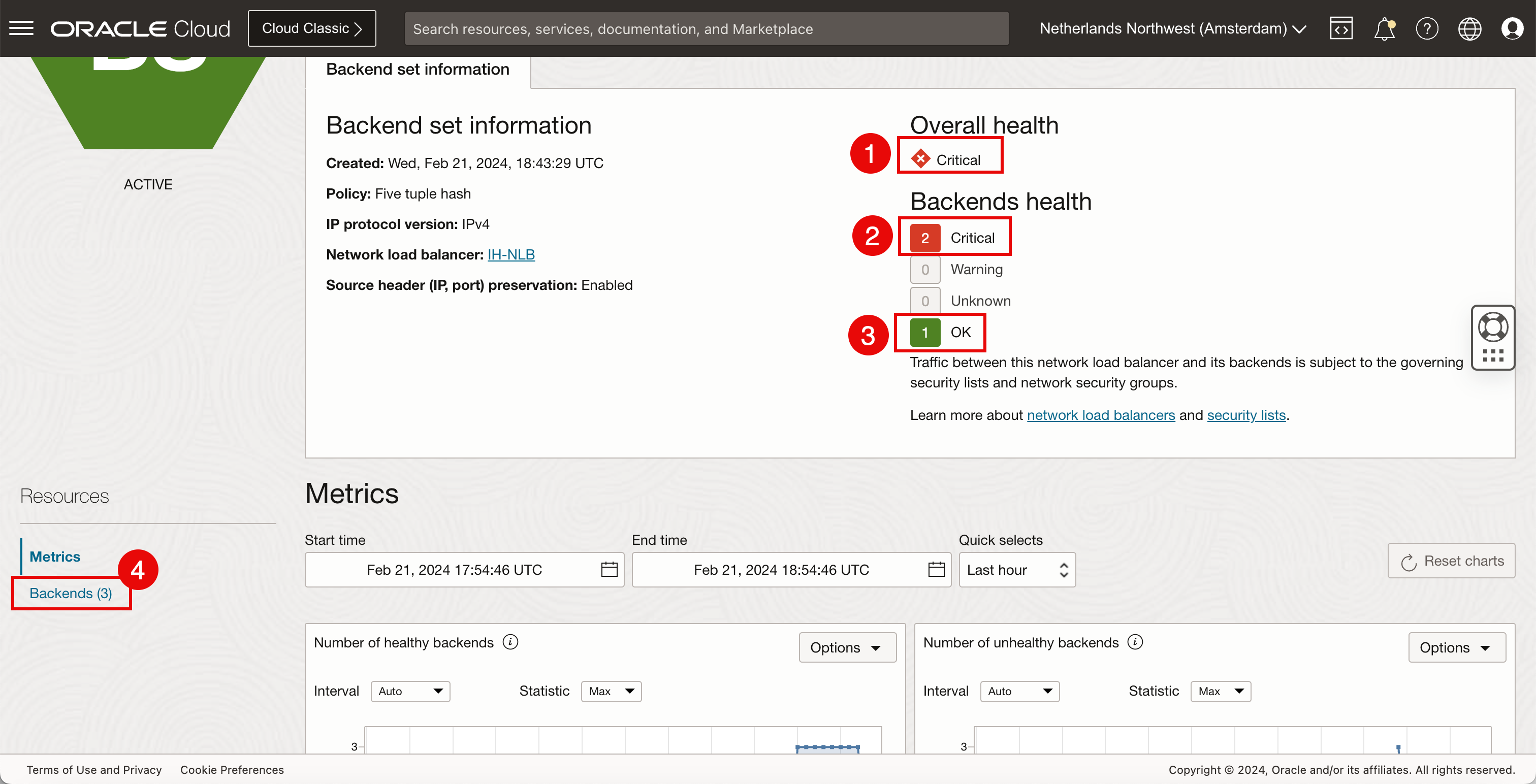The image size is (1536, 784).
Task: Open Backends (3) in Resources list
Action: tap(71, 593)
